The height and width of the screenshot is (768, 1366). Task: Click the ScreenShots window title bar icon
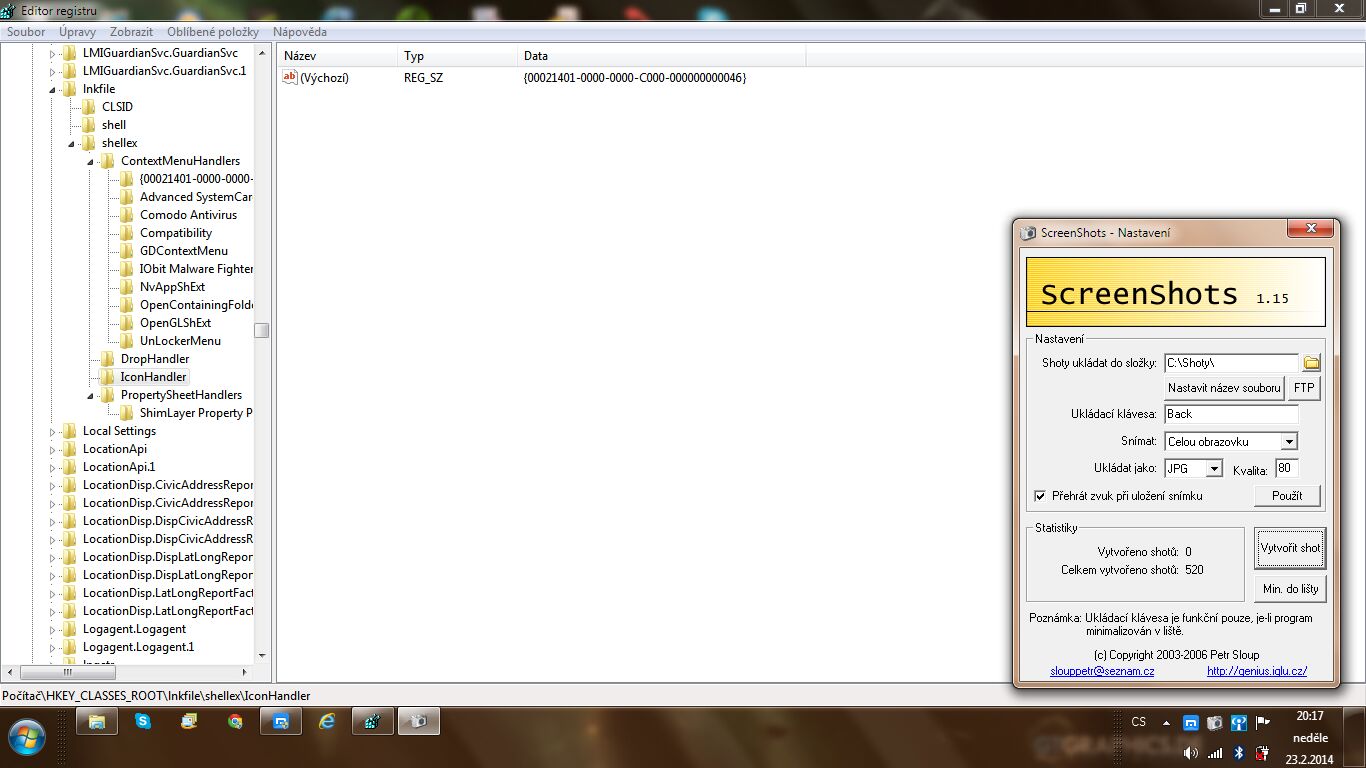[x=1028, y=233]
